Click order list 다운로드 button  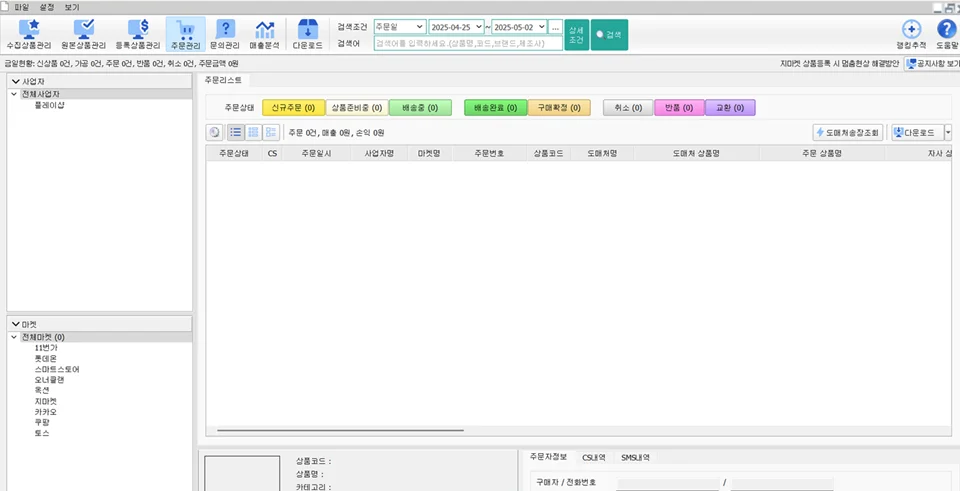tap(917, 132)
